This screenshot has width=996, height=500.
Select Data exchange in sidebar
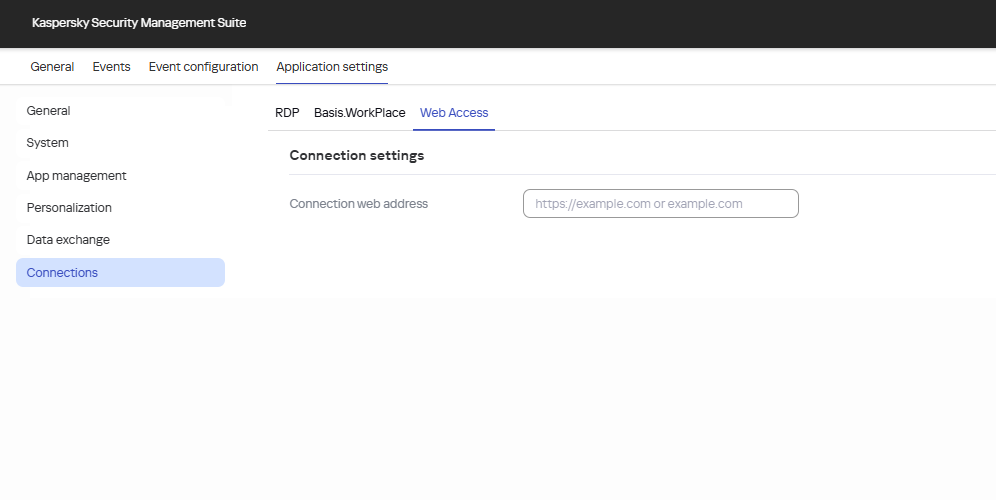coord(120,240)
